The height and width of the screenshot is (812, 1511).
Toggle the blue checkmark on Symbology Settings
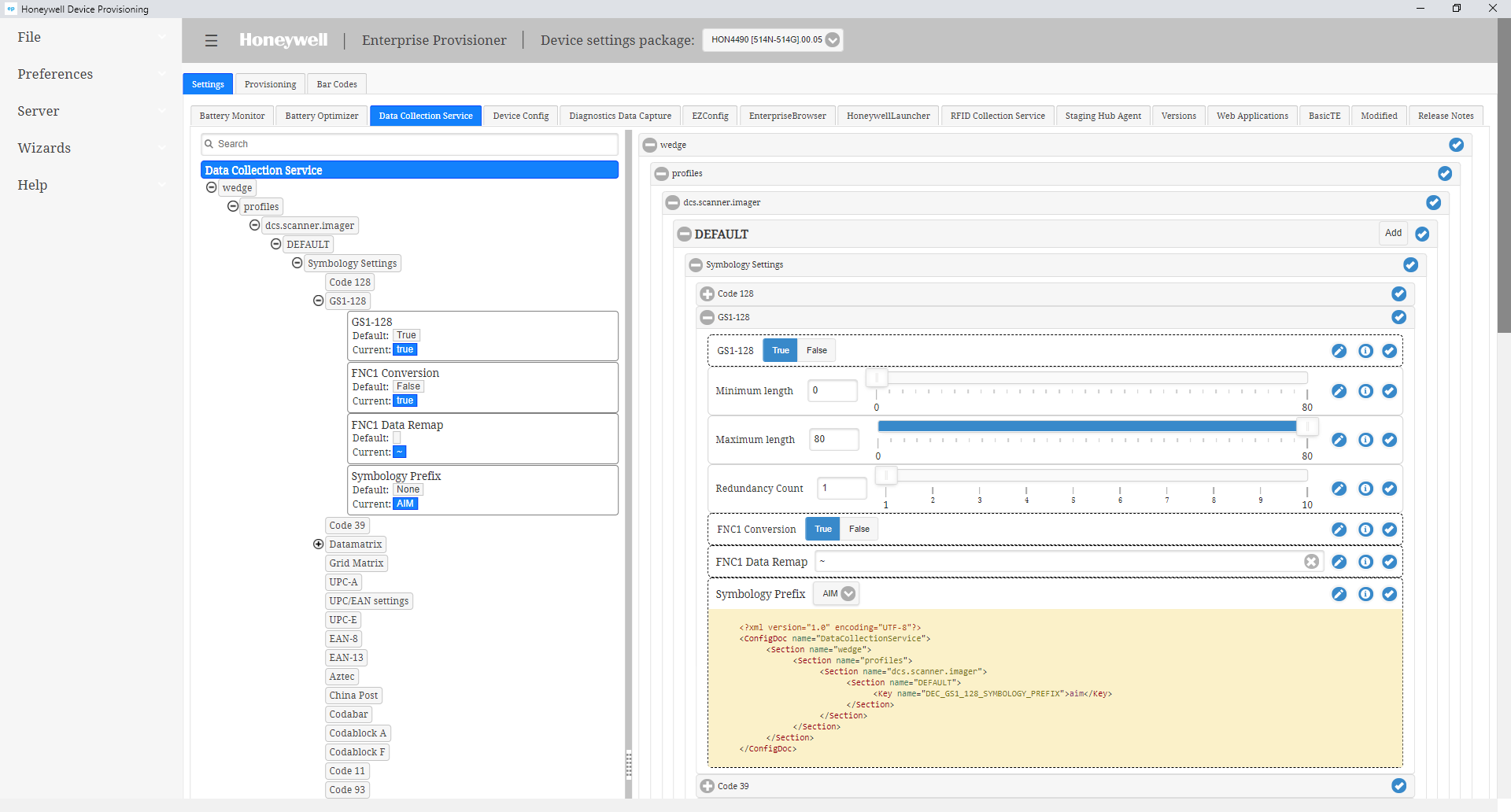pyautogui.click(x=1410, y=265)
